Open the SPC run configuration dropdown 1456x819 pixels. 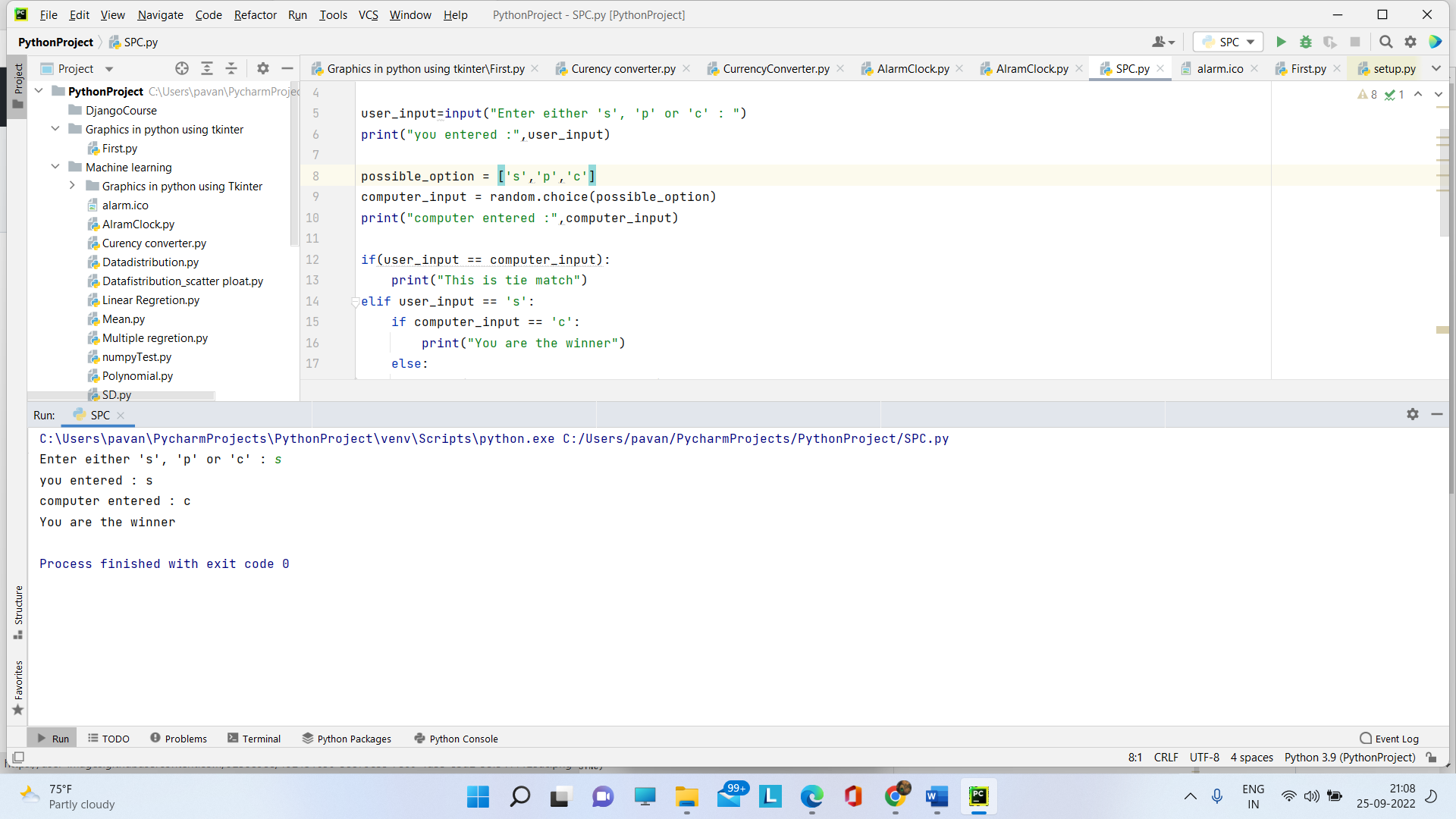click(x=1228, y=42)
